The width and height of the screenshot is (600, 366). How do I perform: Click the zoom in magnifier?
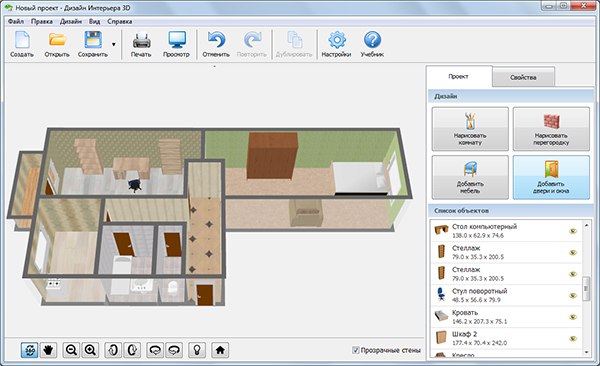(90, 350)
